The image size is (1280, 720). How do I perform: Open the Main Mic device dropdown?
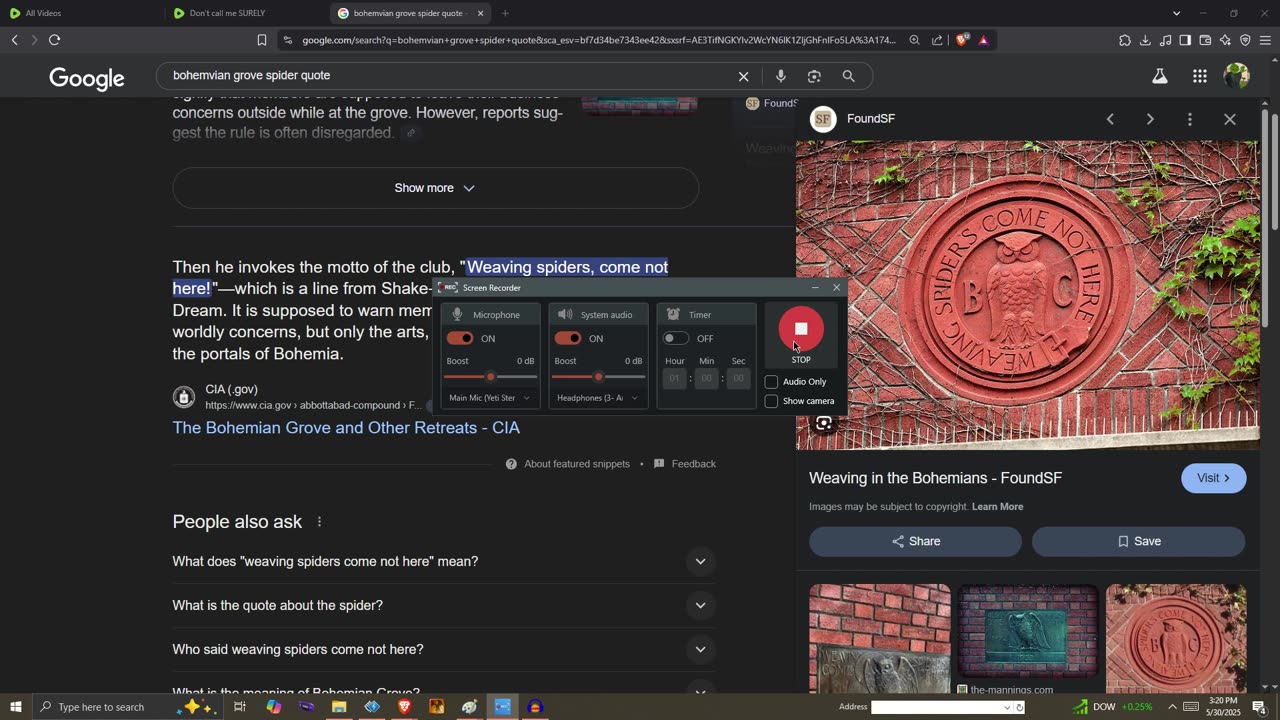click(x=490, y=398)
